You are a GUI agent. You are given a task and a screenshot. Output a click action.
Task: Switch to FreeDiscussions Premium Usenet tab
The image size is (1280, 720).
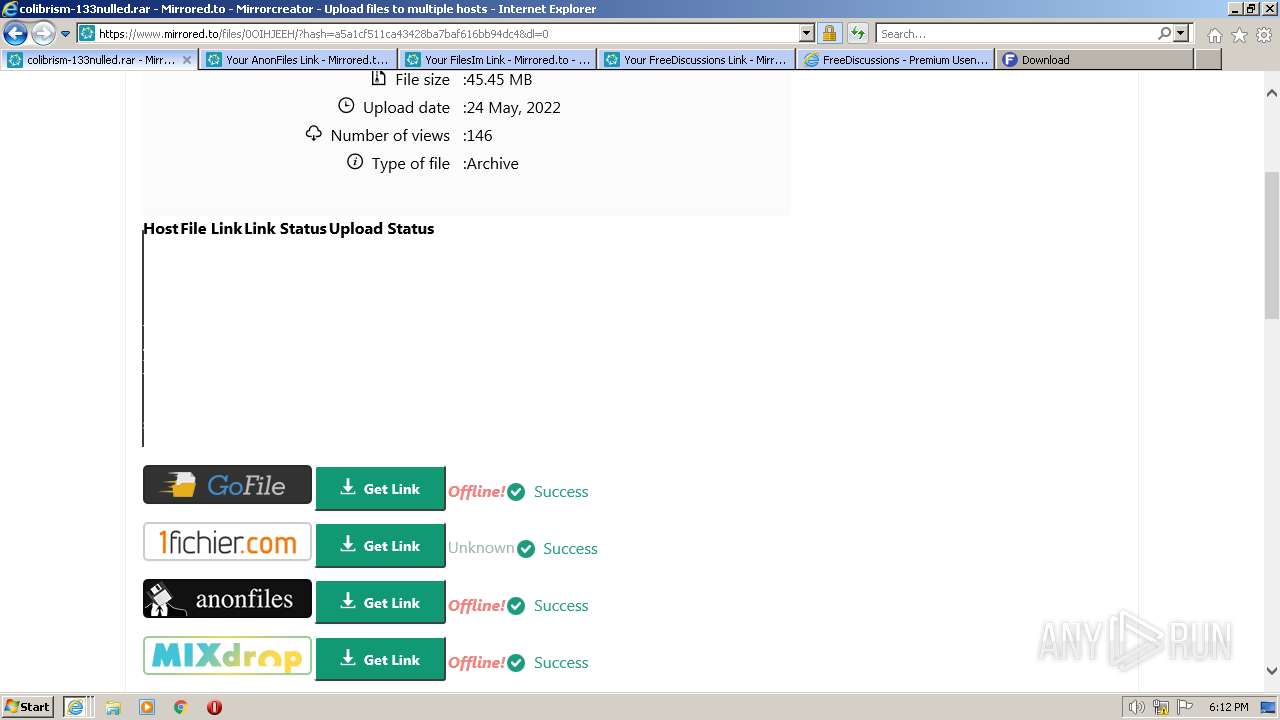[x=895, y=60]
